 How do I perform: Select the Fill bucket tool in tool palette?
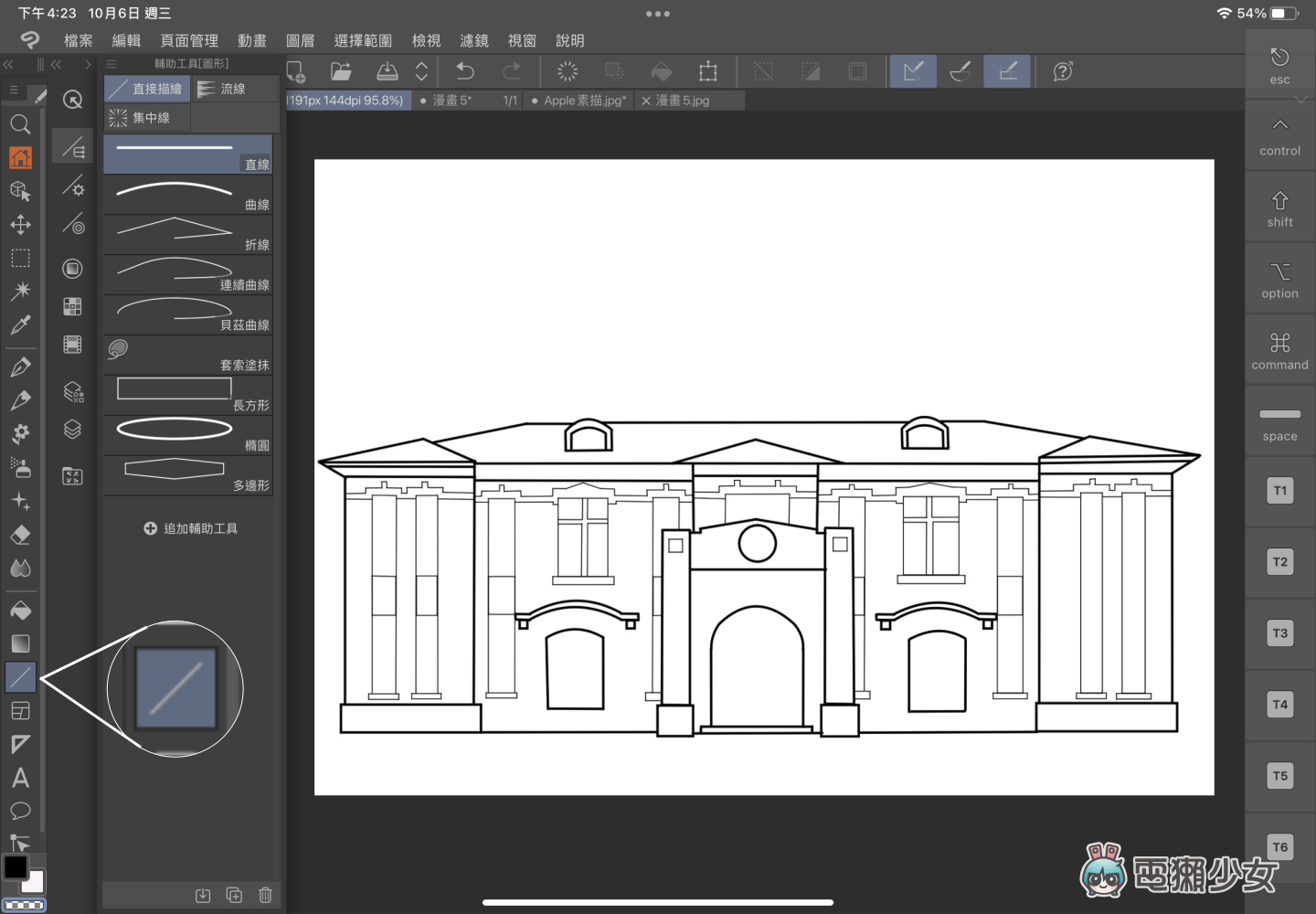(20, 610)
